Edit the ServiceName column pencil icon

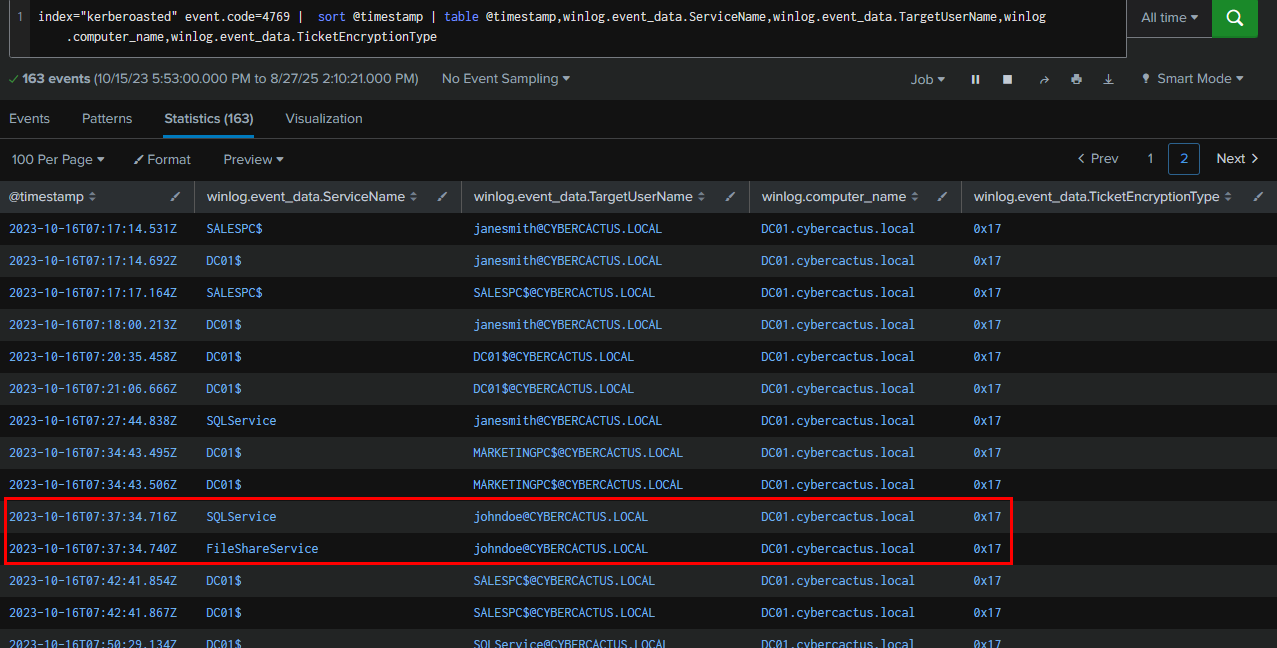[442, 197]
